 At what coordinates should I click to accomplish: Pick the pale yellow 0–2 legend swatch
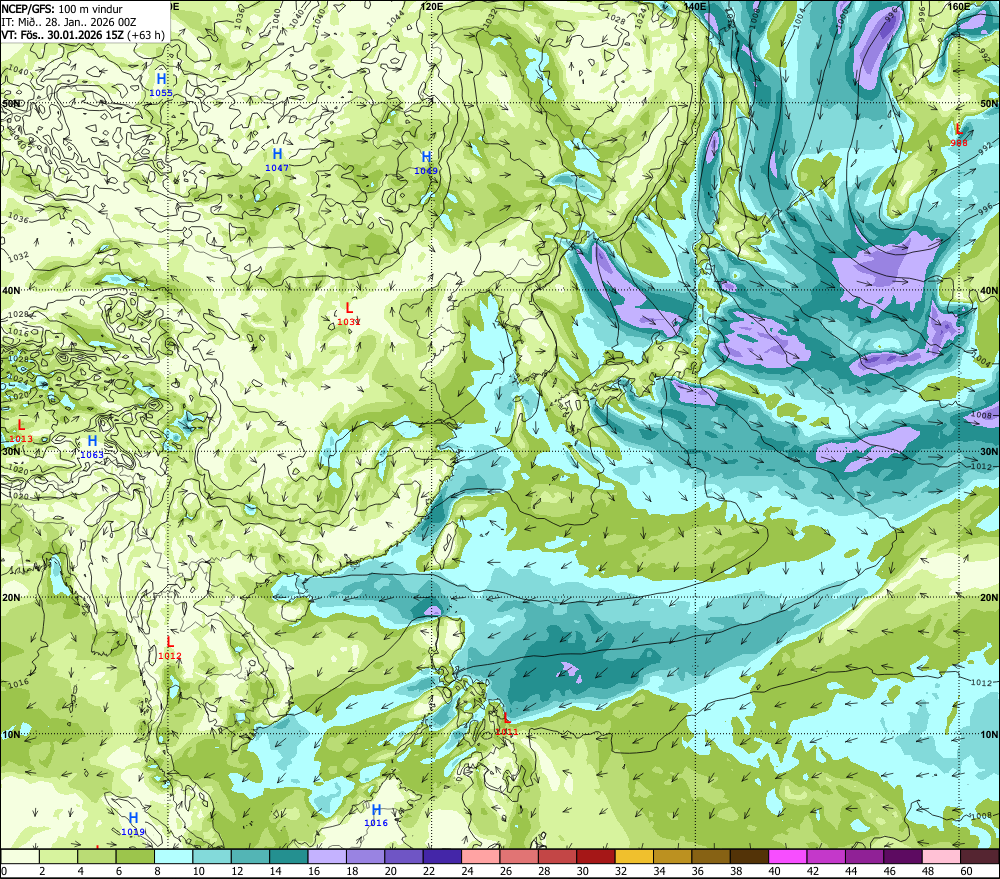(x=20, y=856)
